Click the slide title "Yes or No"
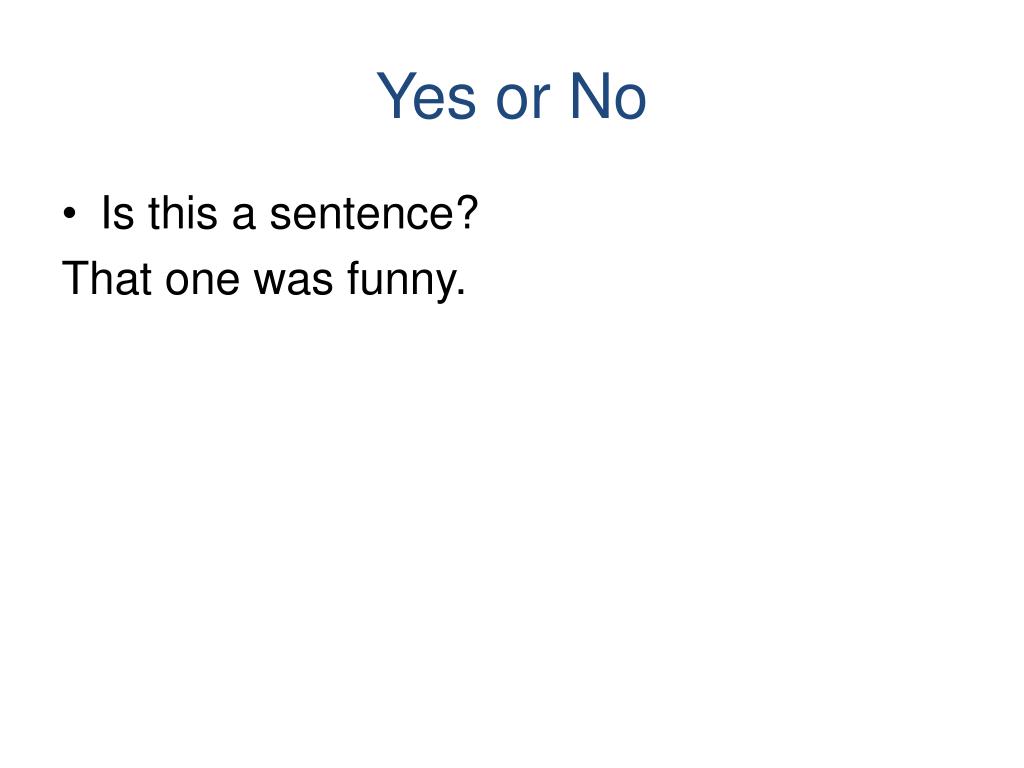1024x768 pixels. pyautogui.click(x=511, y=97)
